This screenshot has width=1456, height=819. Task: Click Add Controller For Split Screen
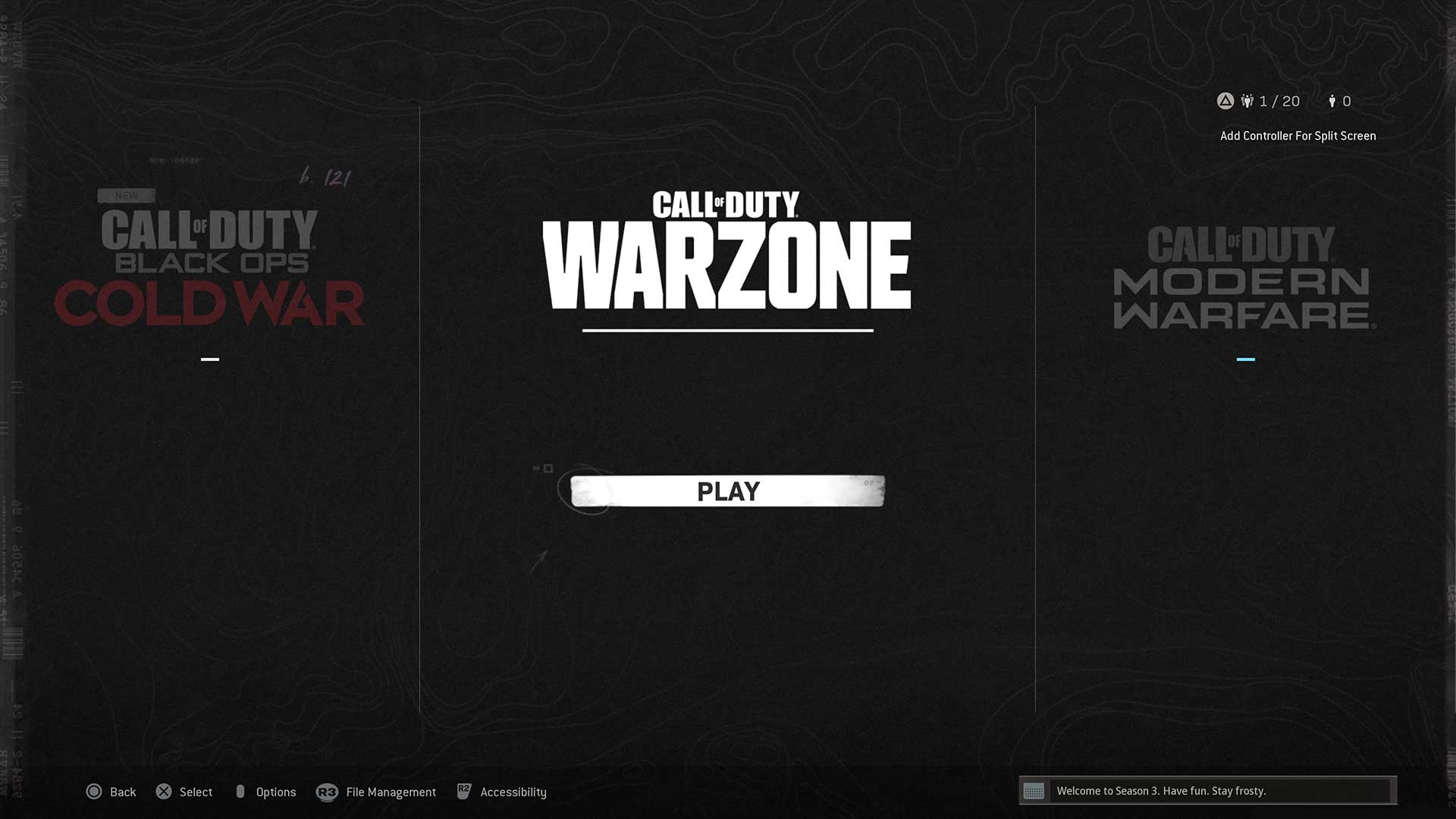(1299, 135)
